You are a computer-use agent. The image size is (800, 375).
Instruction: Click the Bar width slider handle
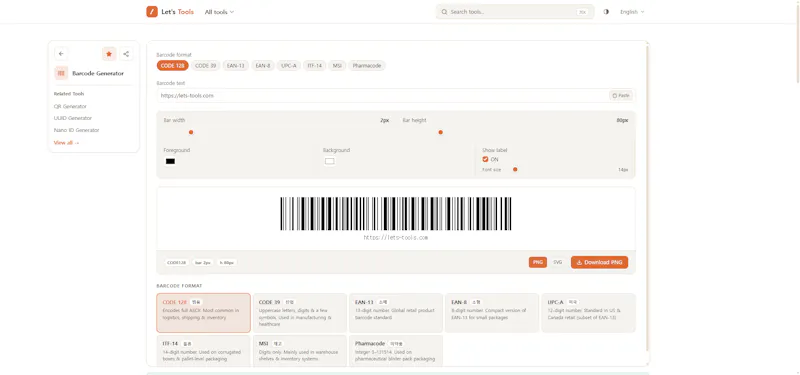pyautogui.click(x=191, y=132)
